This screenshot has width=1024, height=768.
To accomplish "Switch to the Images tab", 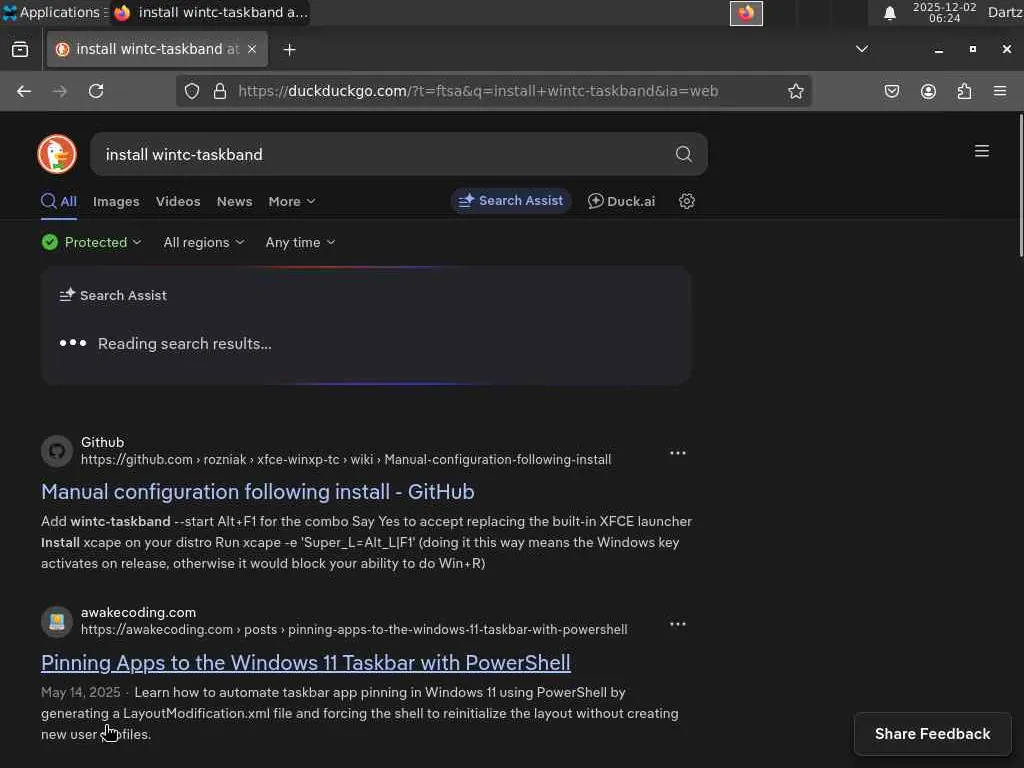I will (x=116, y=202).
